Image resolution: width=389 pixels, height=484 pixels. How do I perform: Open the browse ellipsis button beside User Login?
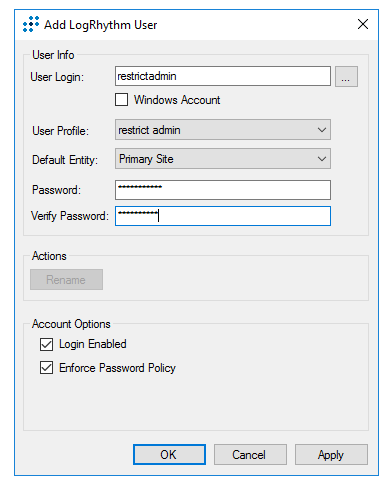346,76
